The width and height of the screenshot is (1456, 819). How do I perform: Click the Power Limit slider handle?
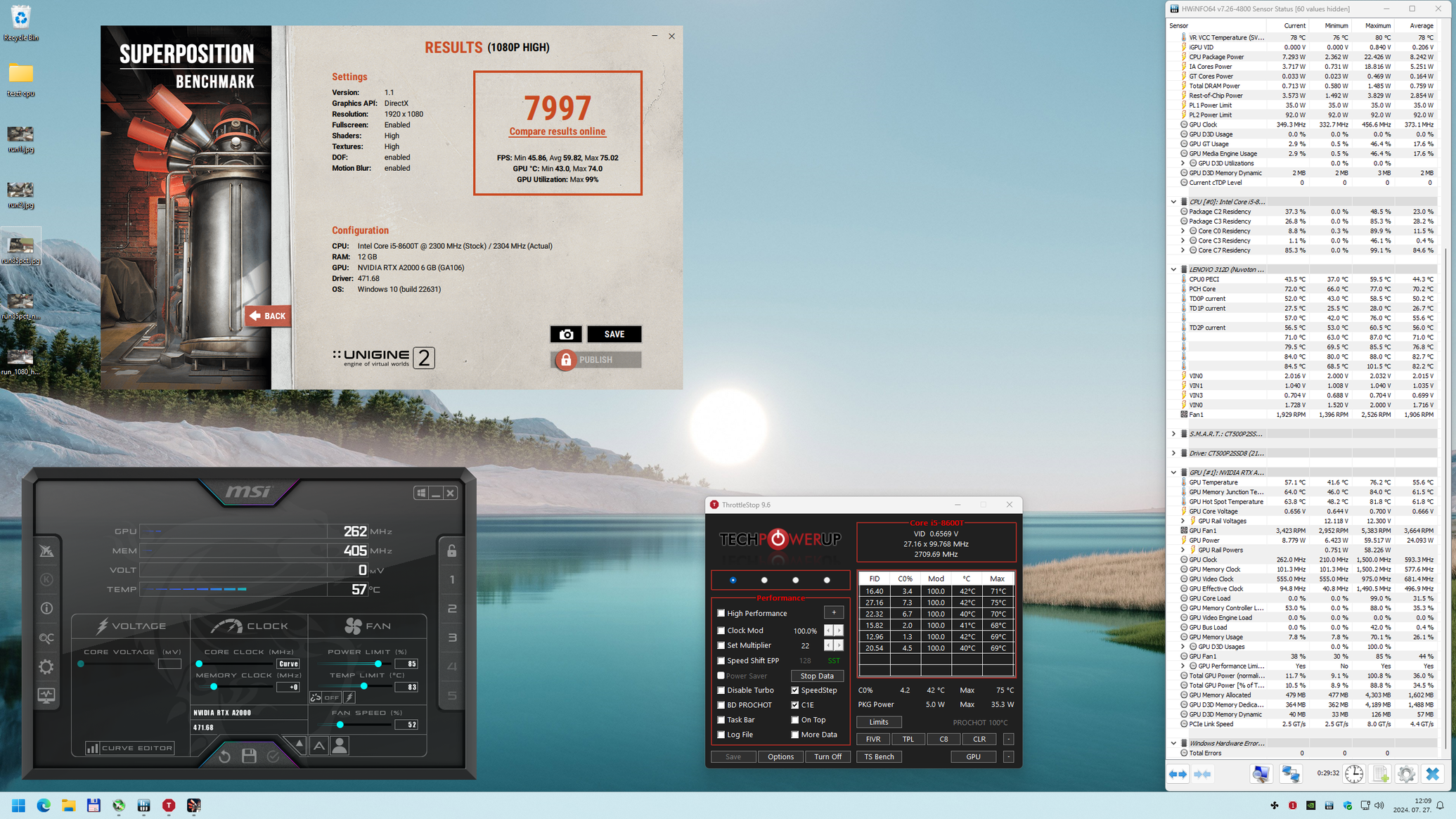[378, 664]
